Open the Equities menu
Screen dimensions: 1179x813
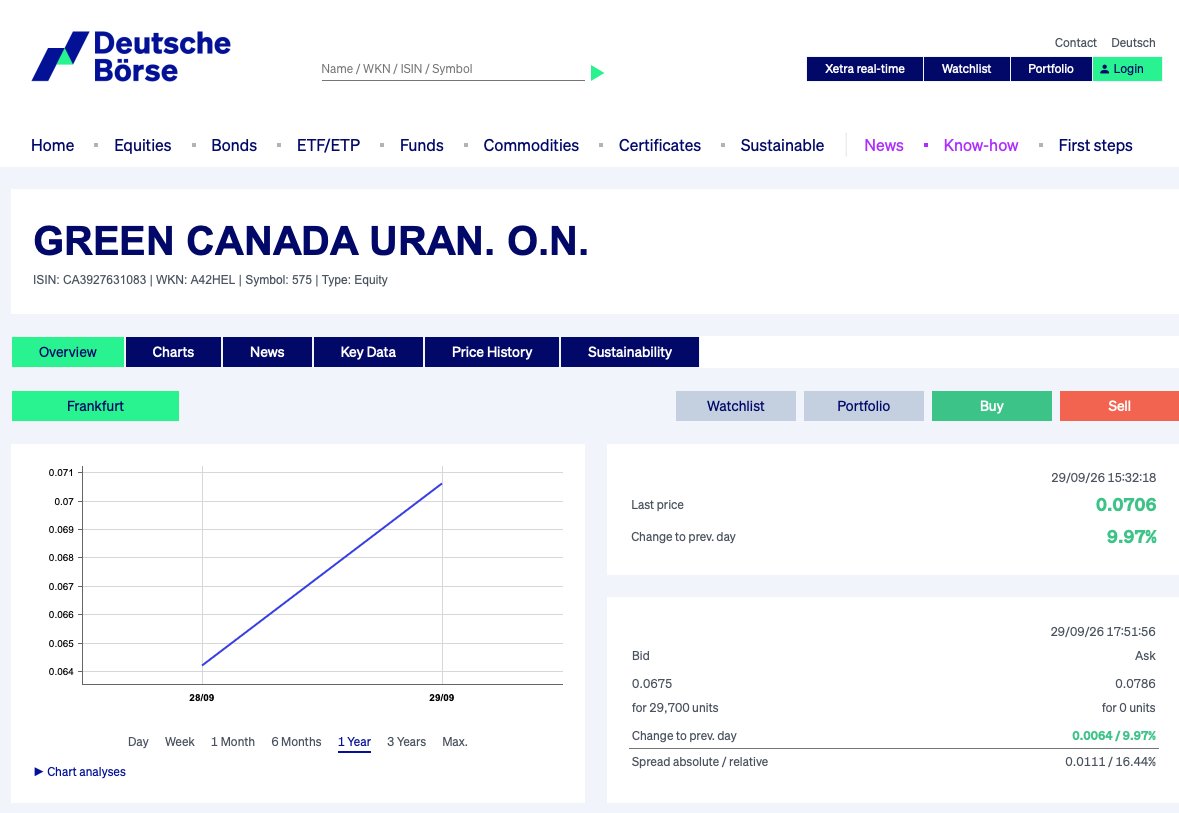[143, 145]
